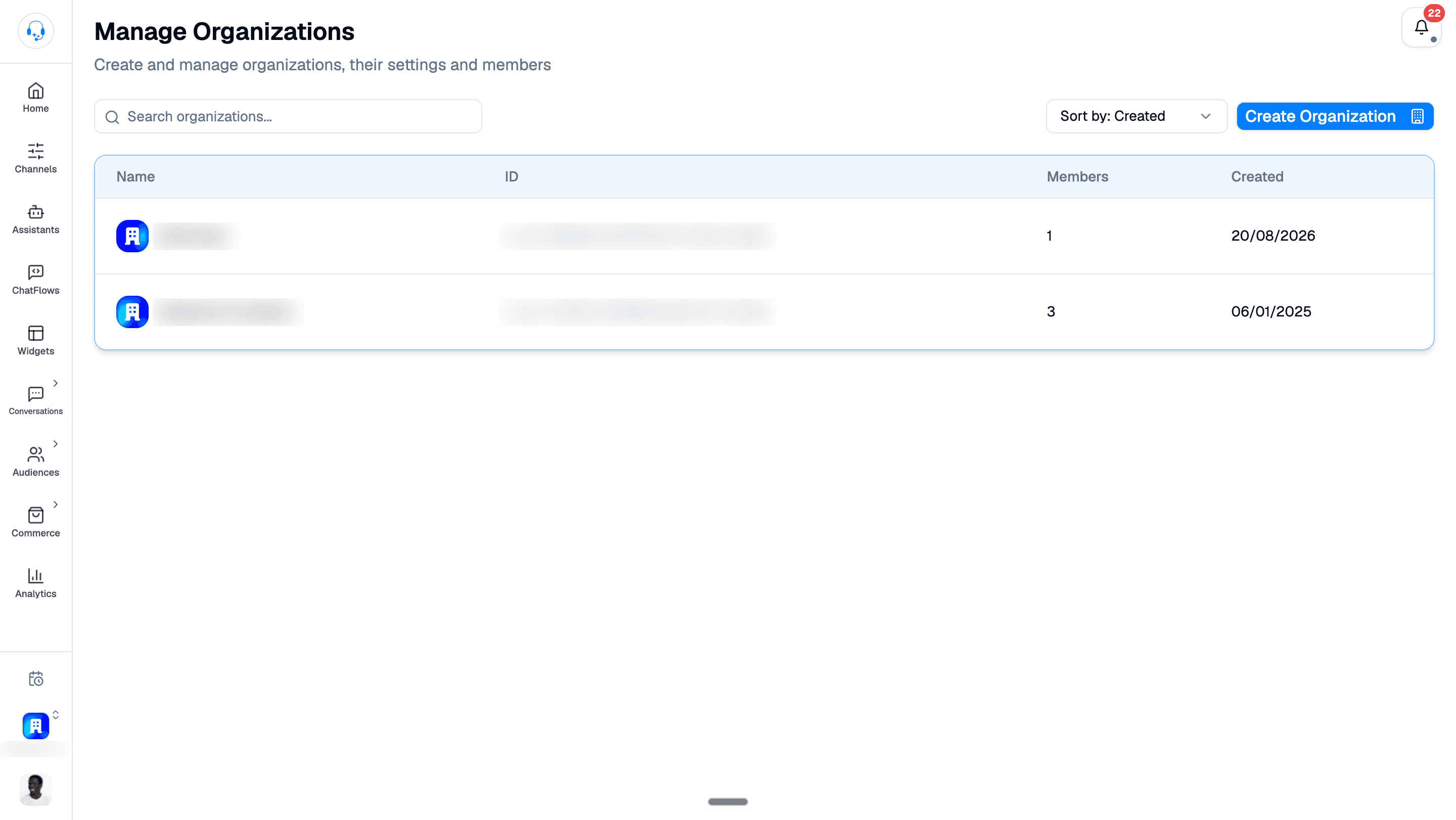Select the 06/01/2025 created date
This screenshot has height=820, width=1456.
coord(1271,311)
